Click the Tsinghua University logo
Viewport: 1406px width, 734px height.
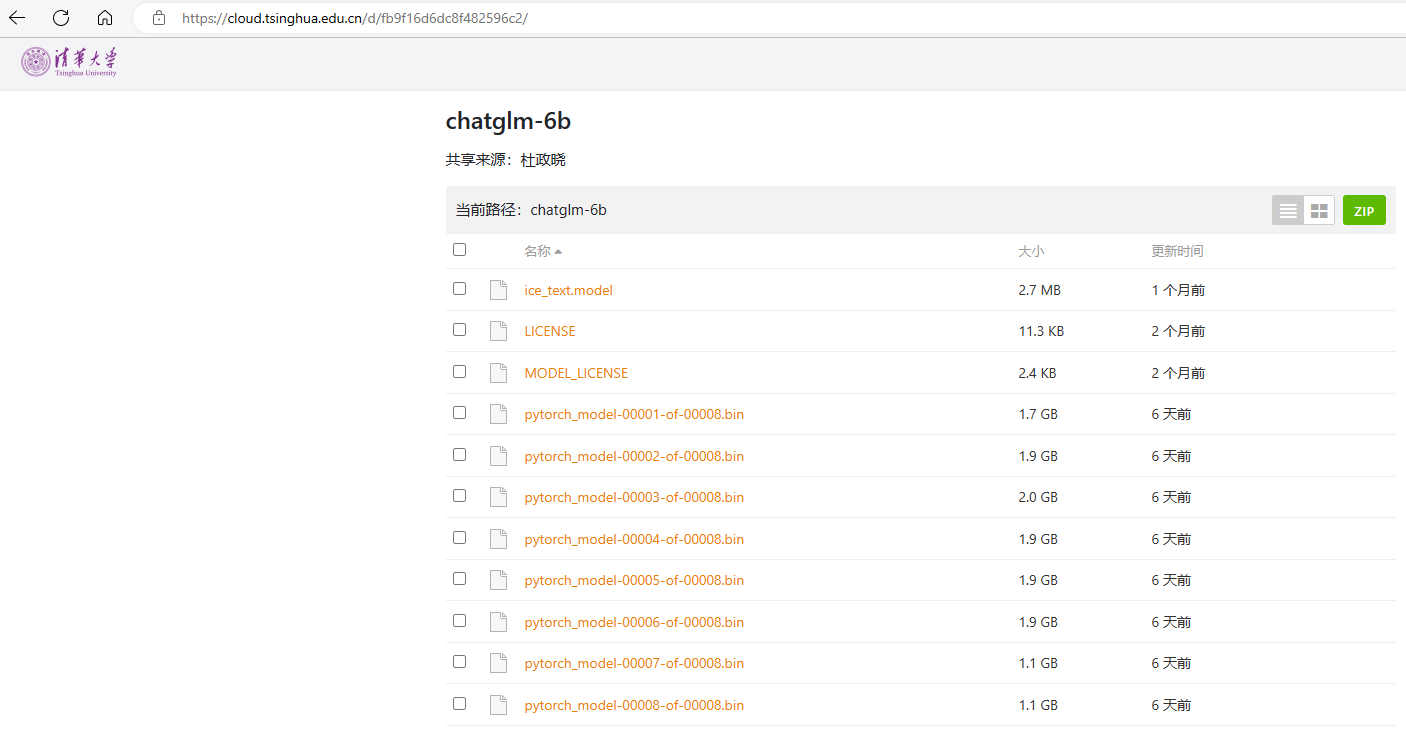69,62
